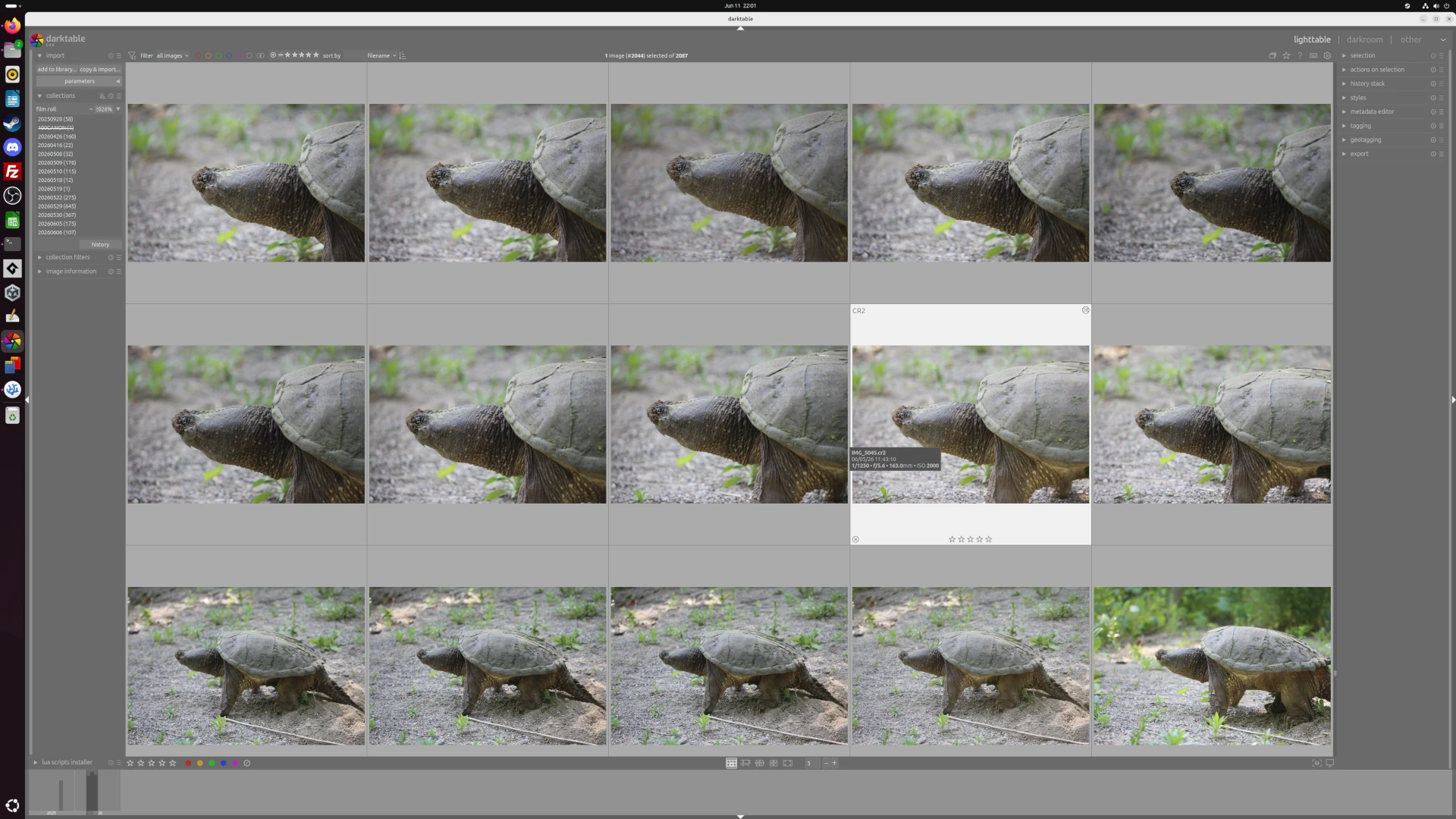Click the collections 'history' button
1456x819 pixels.
point(100,245)
